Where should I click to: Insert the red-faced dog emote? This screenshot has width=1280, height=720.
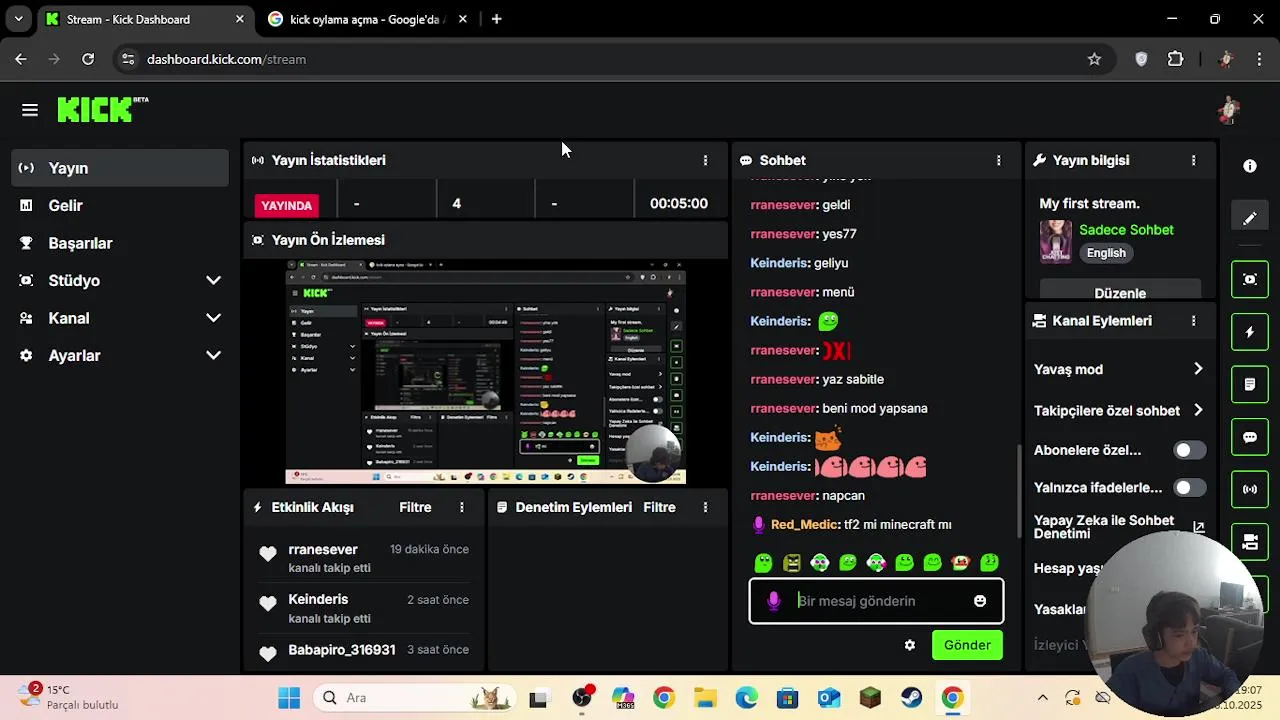[961, 563]
